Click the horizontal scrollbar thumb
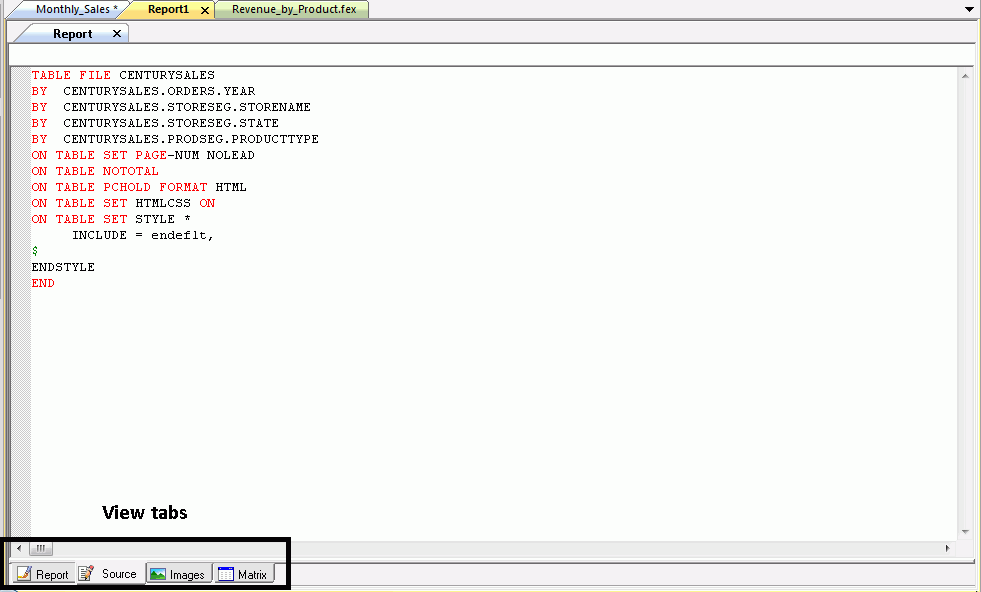The image size is (981, 592). (40, 549)
